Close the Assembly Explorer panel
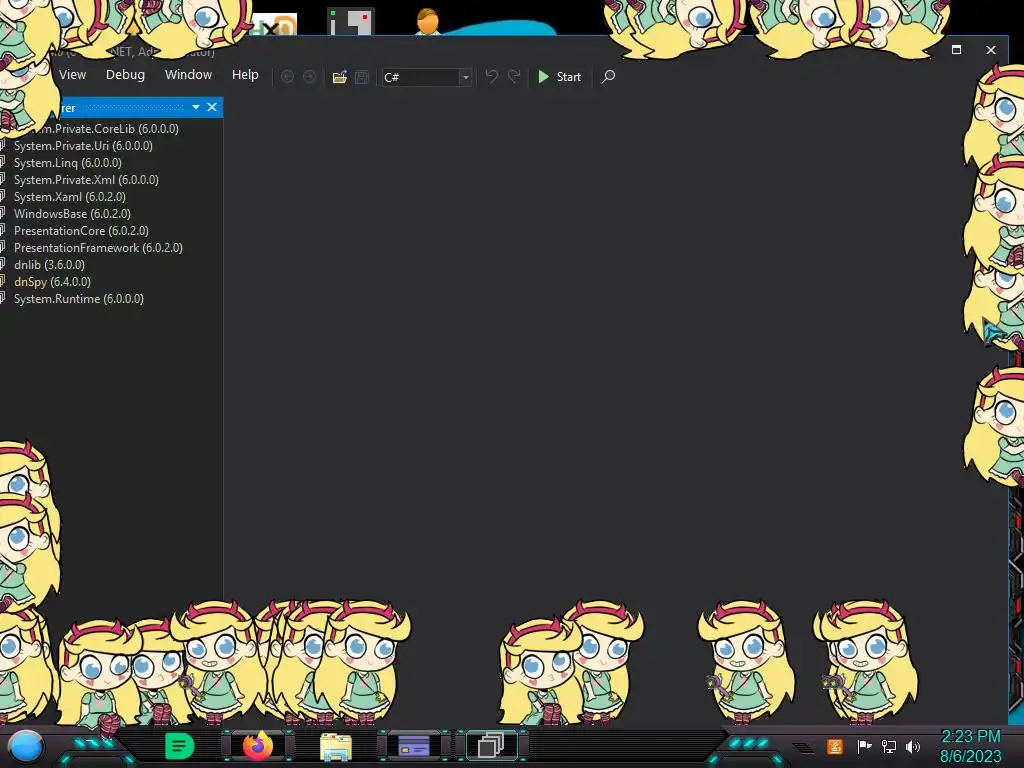The image size is (1024, 768). coord(212,107)
